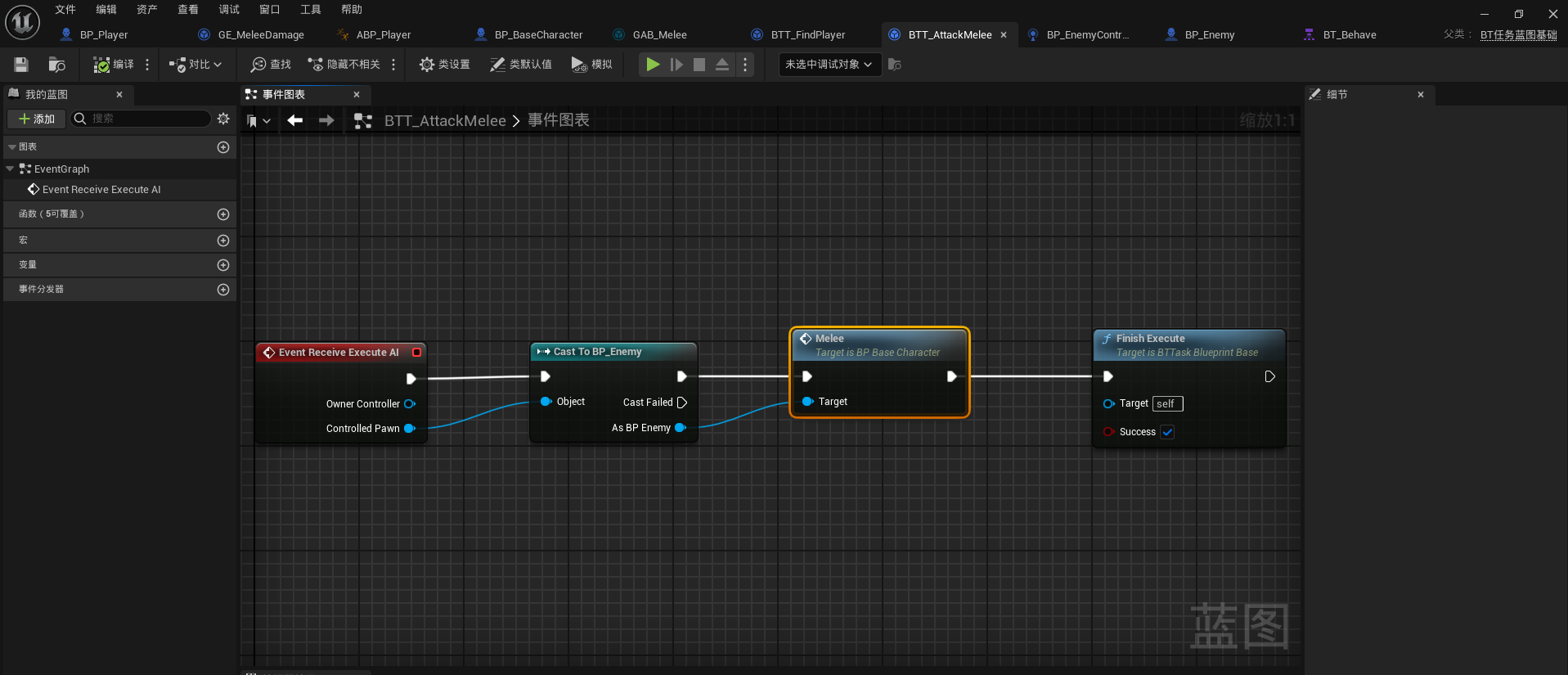Open the 未选中调试对象 debug object dropdown
The image size is (1568, 675).
(829, 65)
